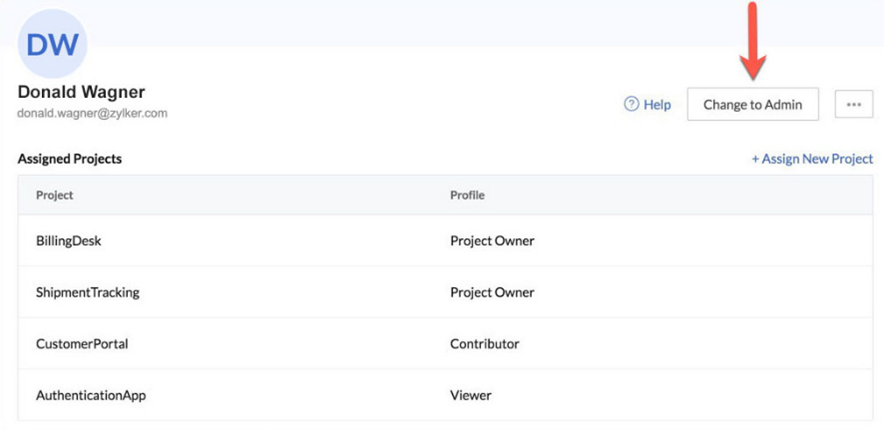Click the Profile column header
This screenshot has height=429, width=884.
(x=467, y=195)
